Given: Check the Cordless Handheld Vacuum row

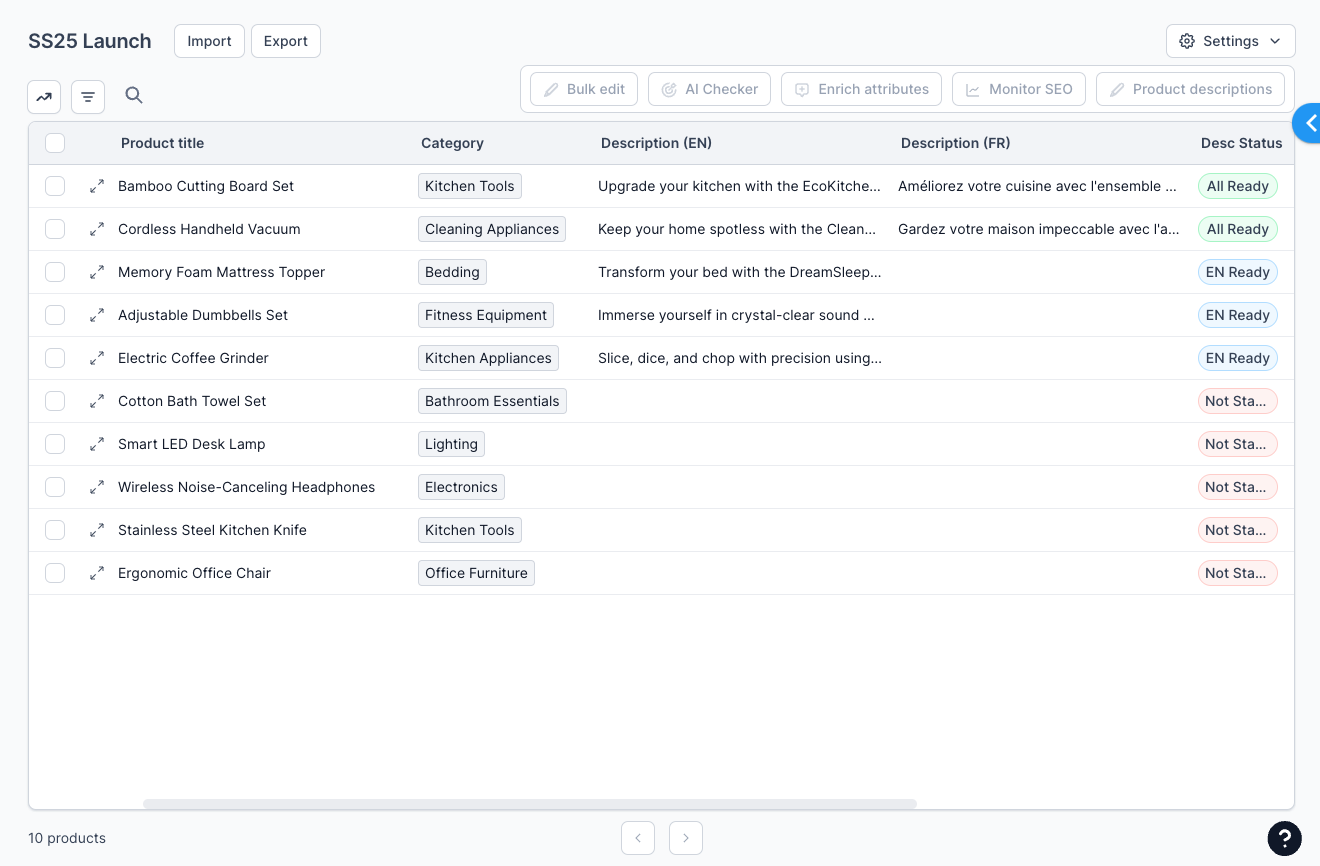Looking at the screenshot, I should pyautogui.click(x=55, y=229).
